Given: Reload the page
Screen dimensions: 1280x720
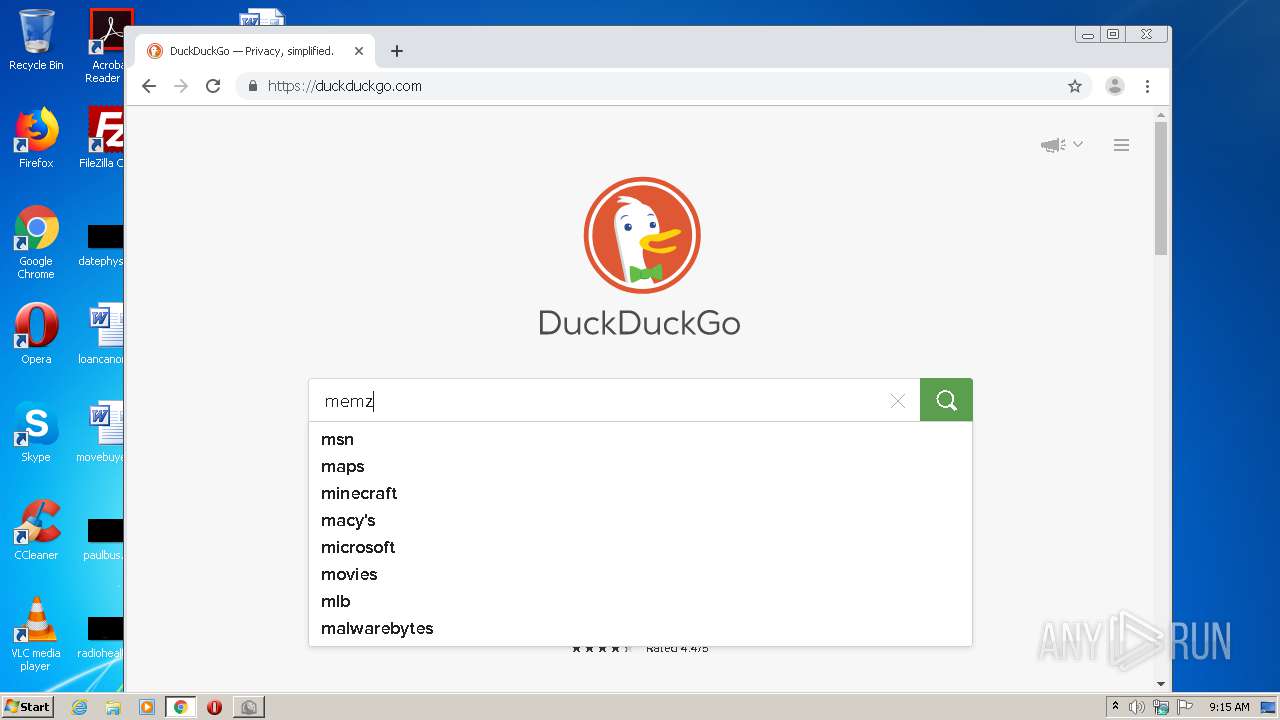Looking at the screenshot, I should [x=213, y=86].
